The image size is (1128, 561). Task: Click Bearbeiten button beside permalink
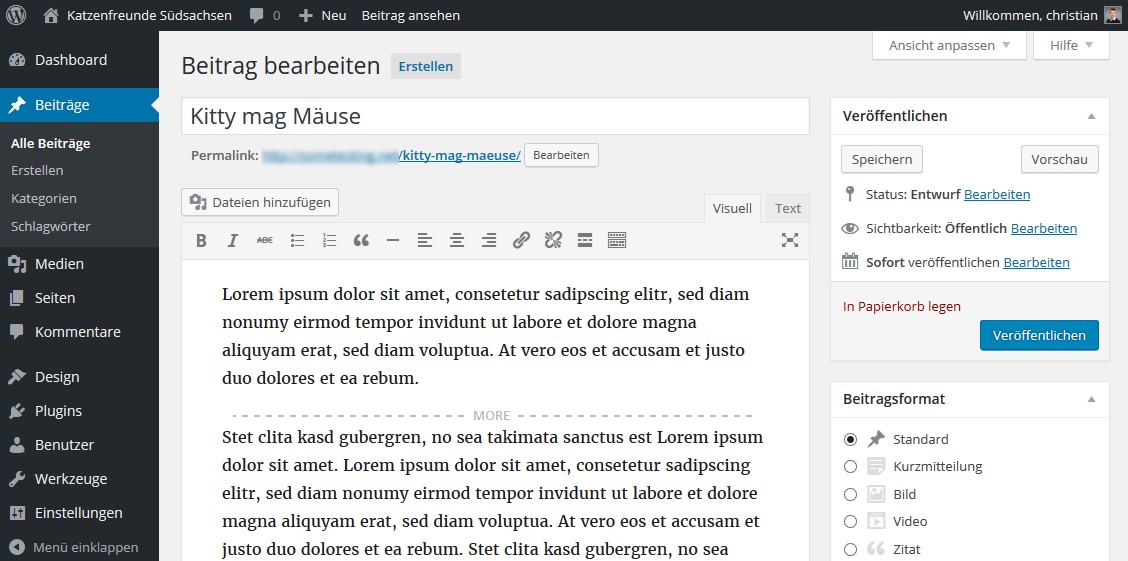(x=561, y=155)
